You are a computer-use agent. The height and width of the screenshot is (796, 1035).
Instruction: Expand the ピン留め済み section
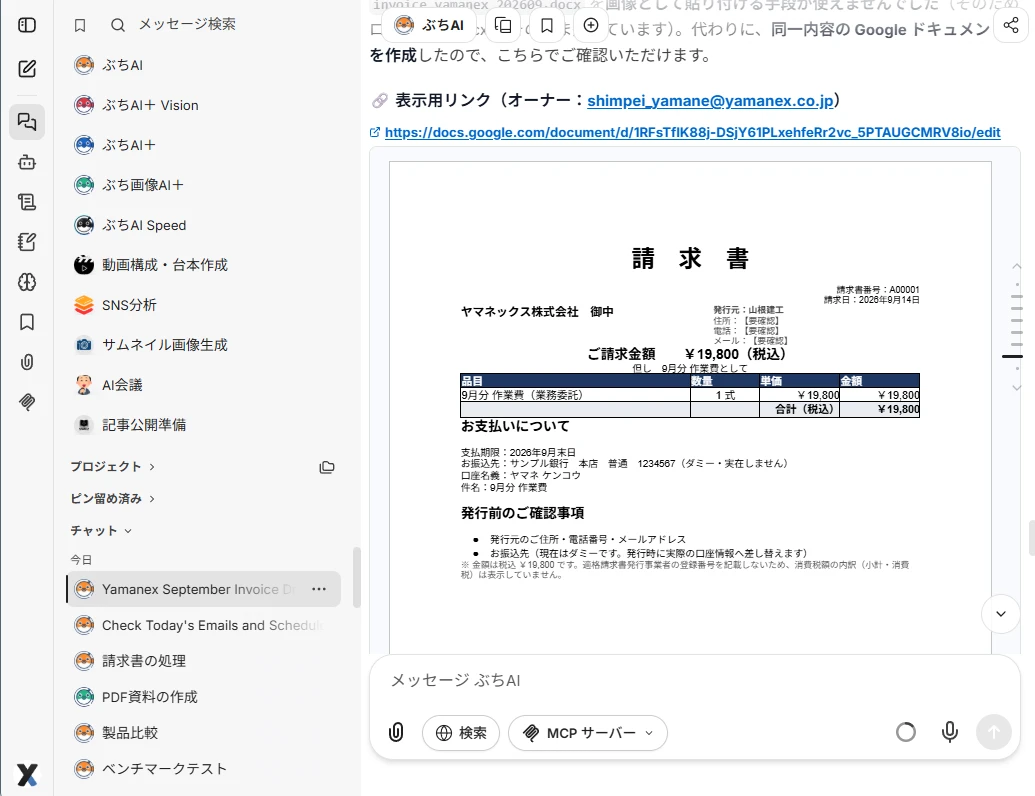tap(112, 498)
